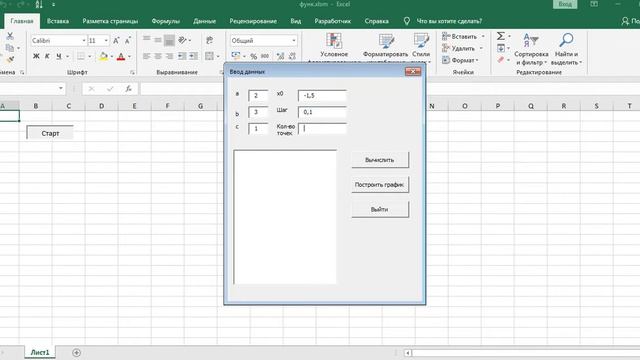Open Сортировка и фильтр menu

tap(531, 49)
